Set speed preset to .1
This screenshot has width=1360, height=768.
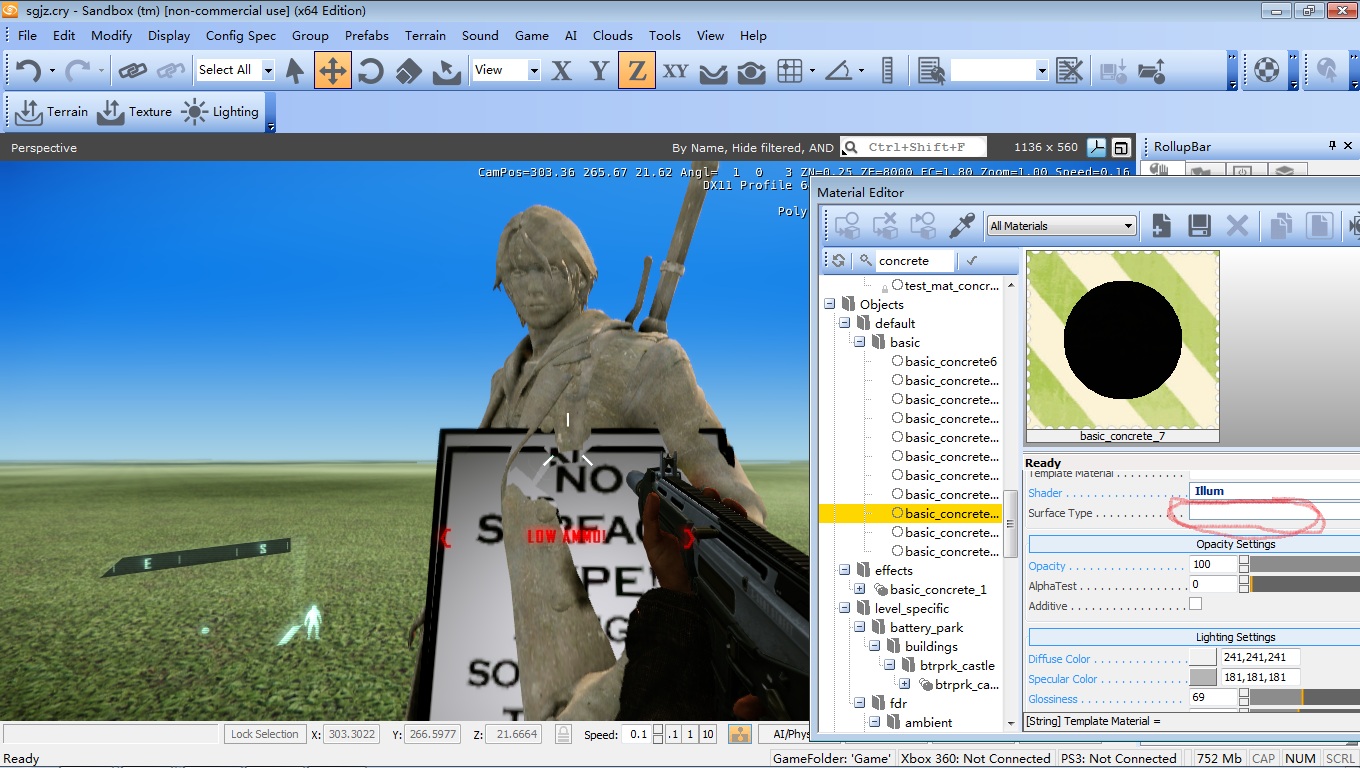(673, 734)
